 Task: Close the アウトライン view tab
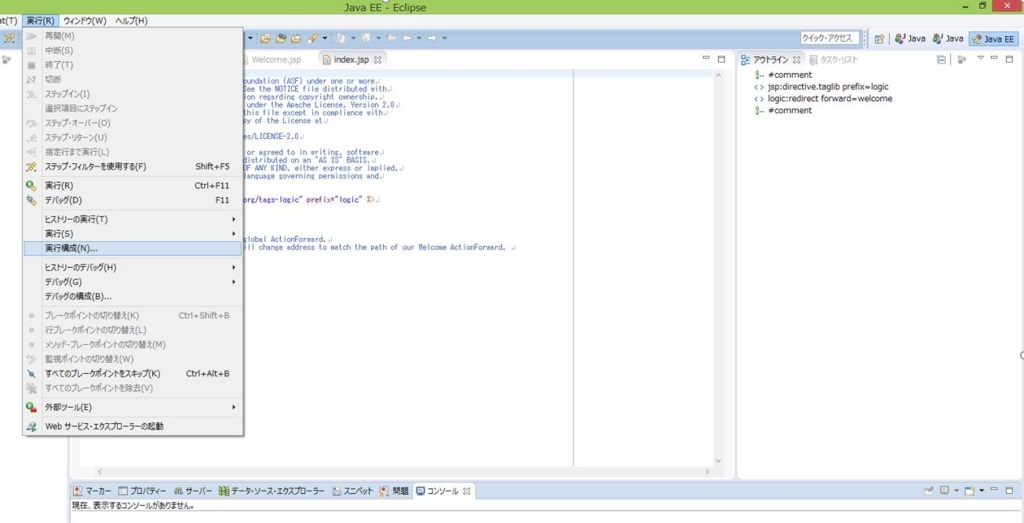click(797, 59)
